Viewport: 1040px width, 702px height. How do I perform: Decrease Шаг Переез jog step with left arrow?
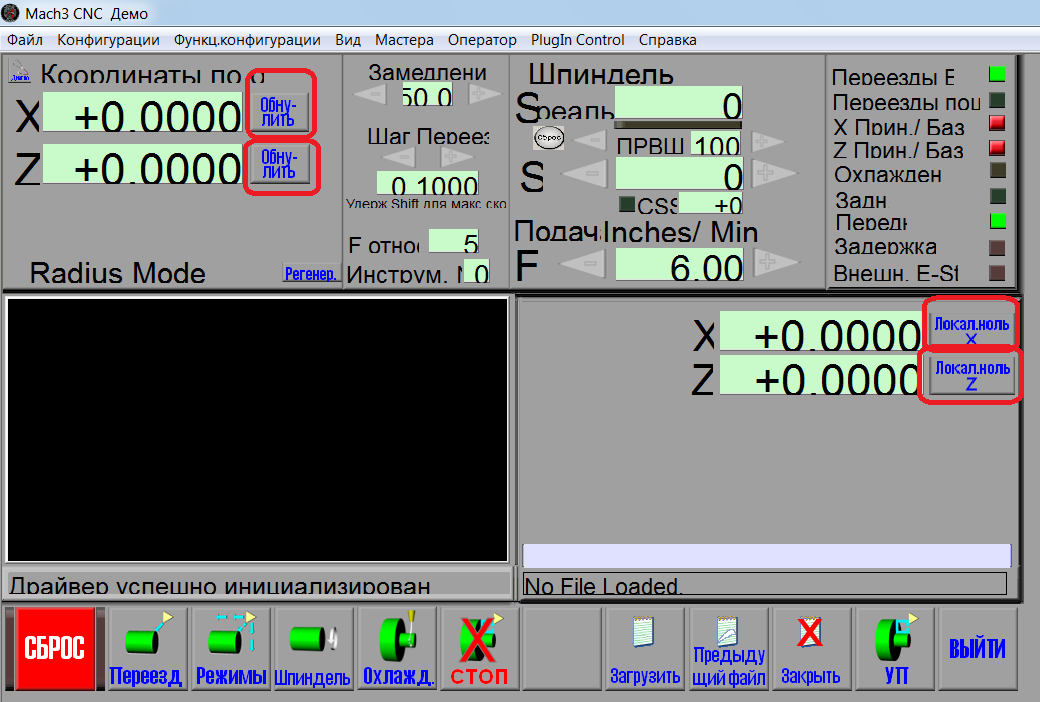400,157
